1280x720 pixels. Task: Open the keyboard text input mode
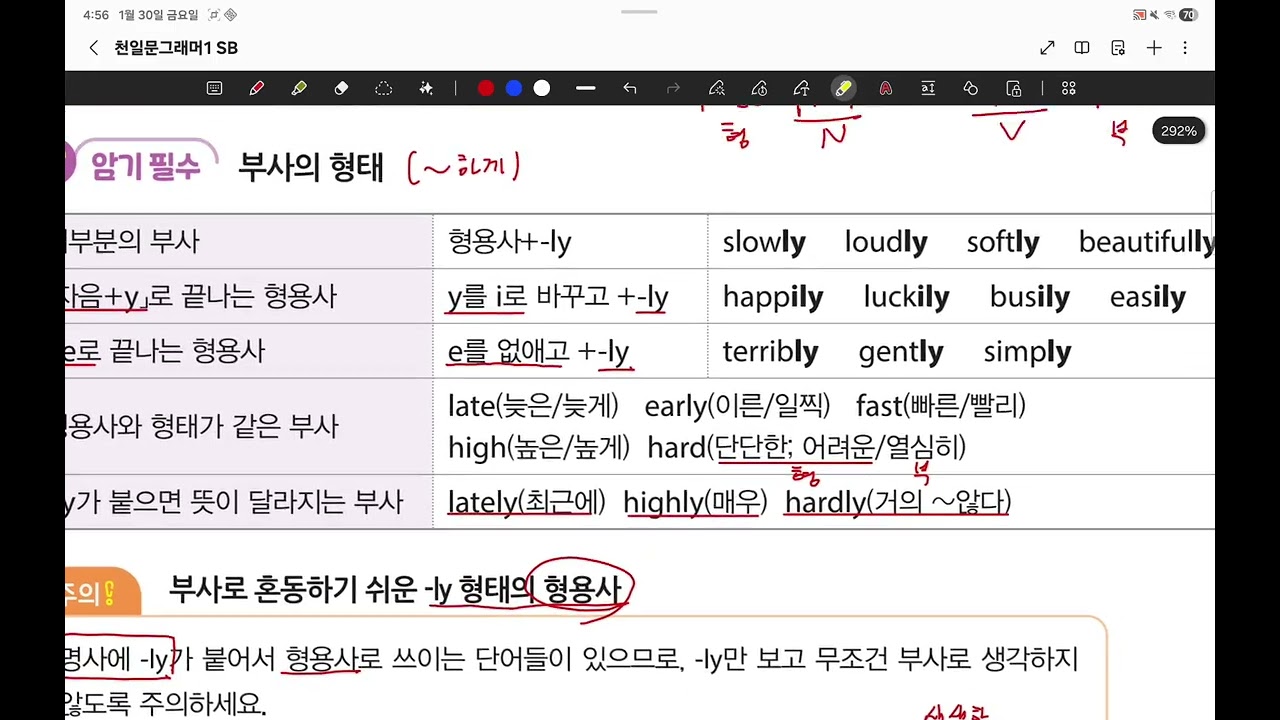(214, 88)
